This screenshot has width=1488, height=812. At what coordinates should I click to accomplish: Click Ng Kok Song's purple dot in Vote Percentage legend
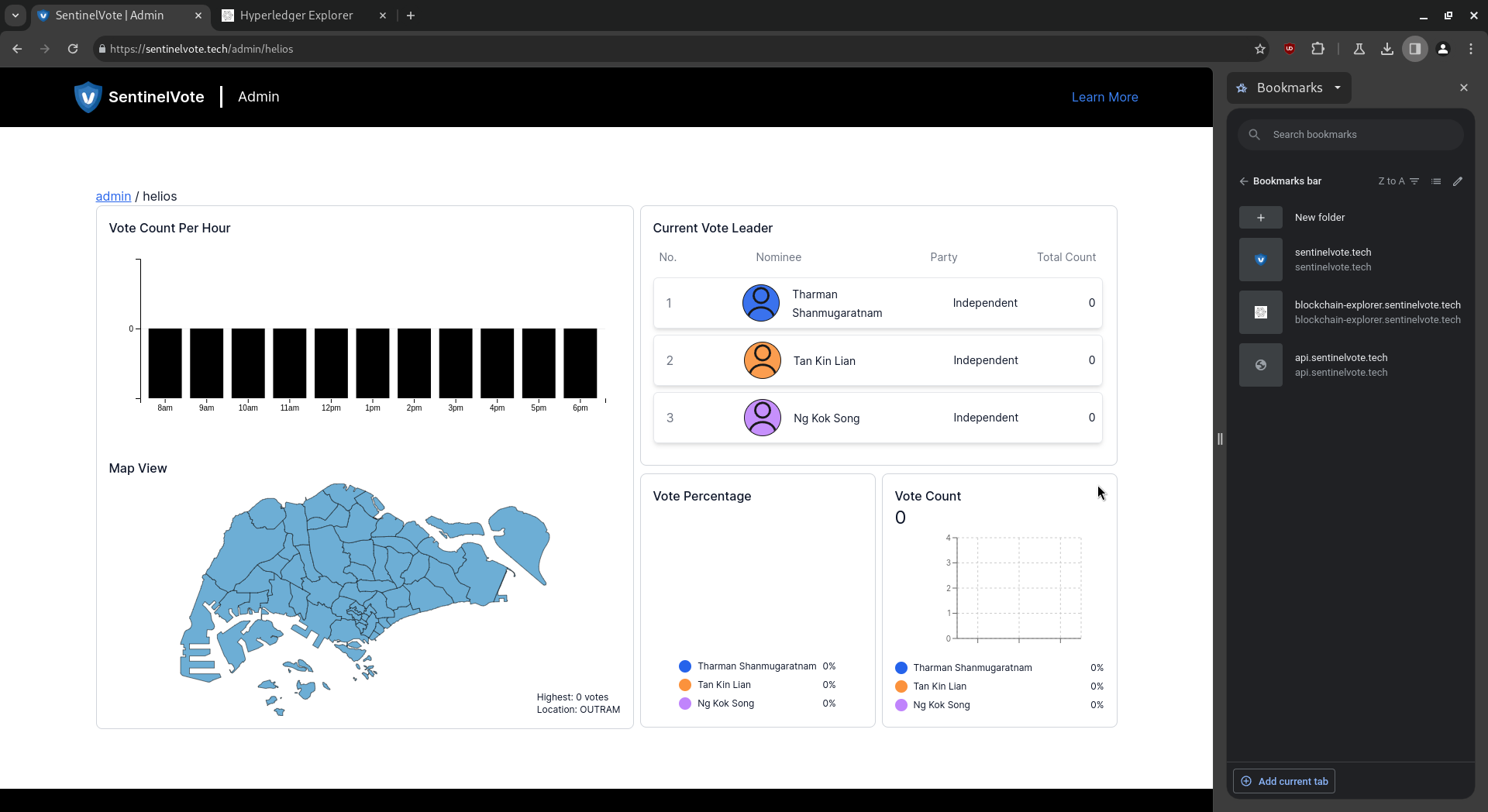(684, 704)
